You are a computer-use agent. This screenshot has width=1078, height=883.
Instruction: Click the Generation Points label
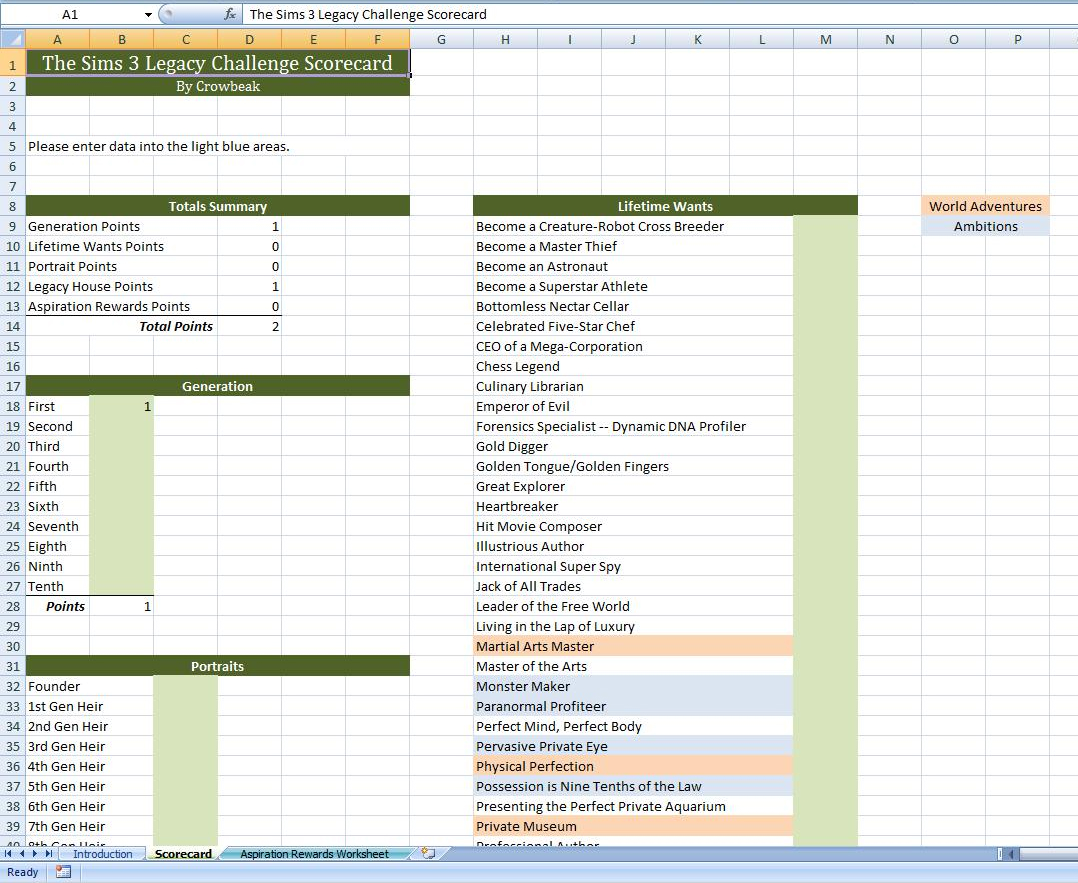(84, 226)
